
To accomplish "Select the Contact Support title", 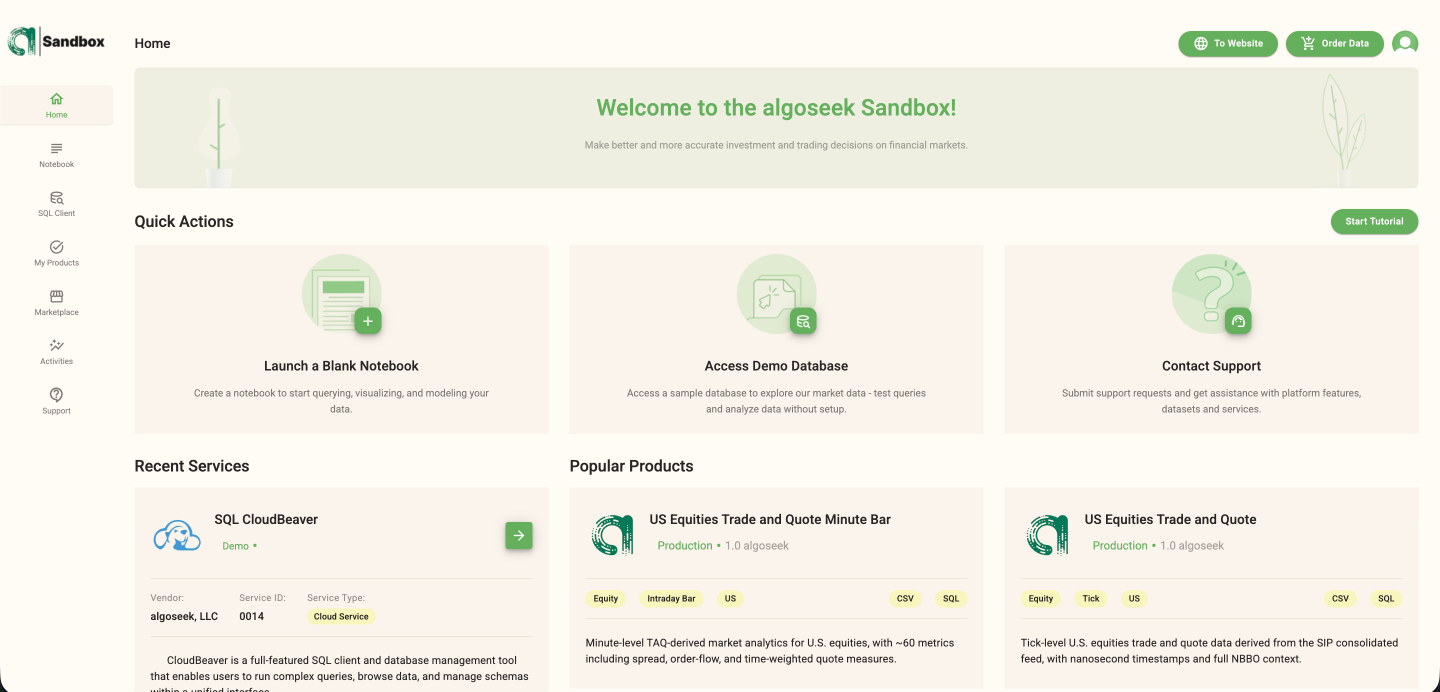I will pyautogui.click(x=1211, y=366).
